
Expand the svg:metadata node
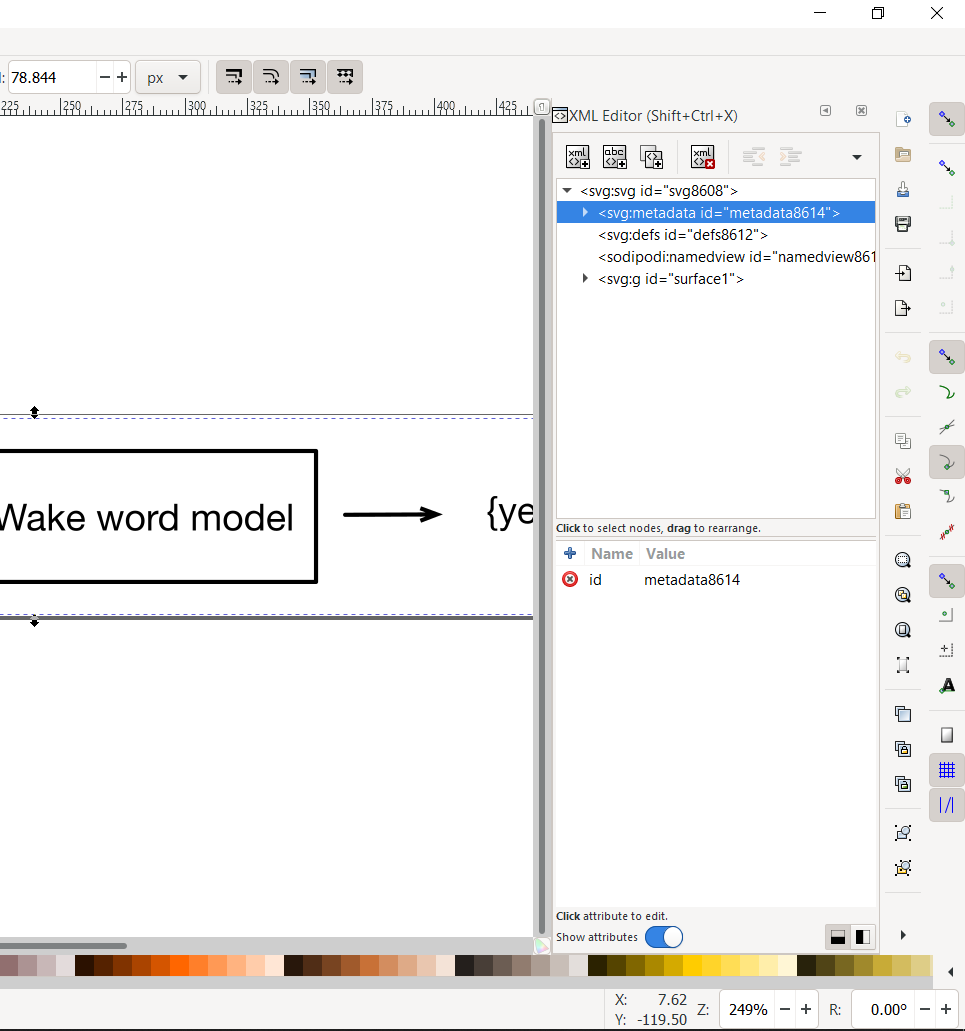[x=585, y=212]
